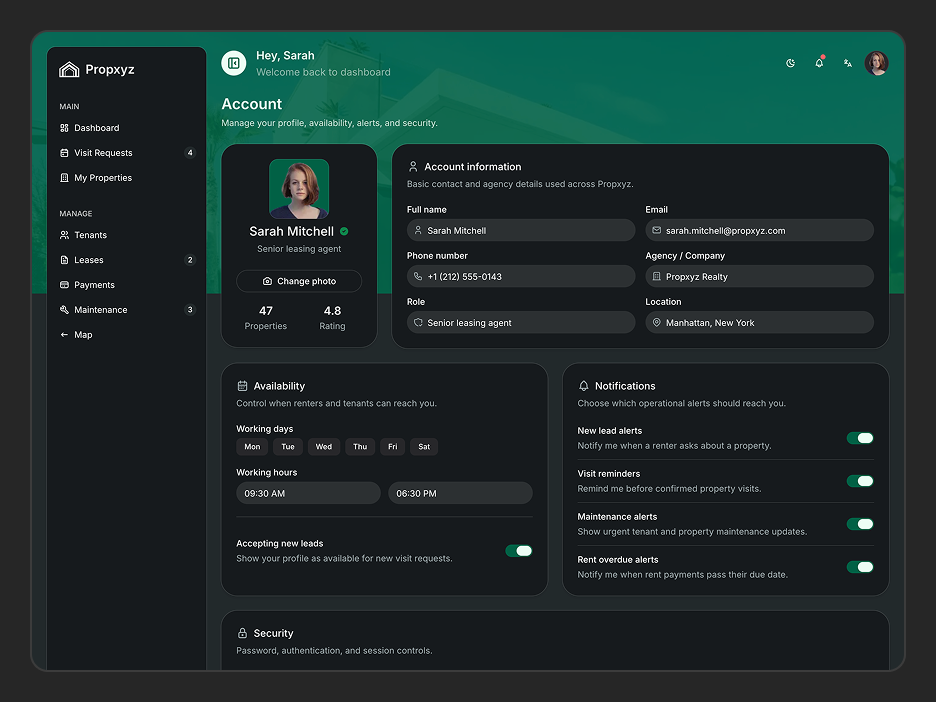Go to My Properties
This screenshot has height=702, width=936.
[x=127, y=177]
